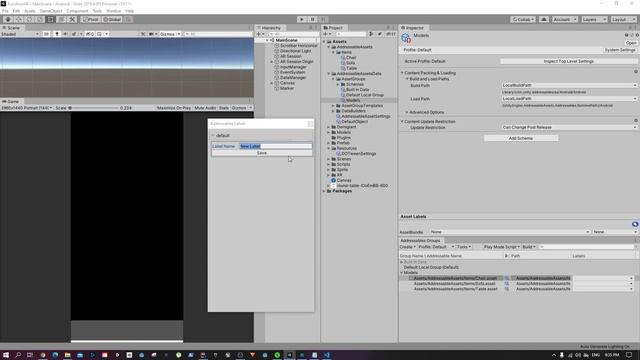640x360 pixels.
Task: Toggle Maximize On Play
Action: (x=174, y=108)
